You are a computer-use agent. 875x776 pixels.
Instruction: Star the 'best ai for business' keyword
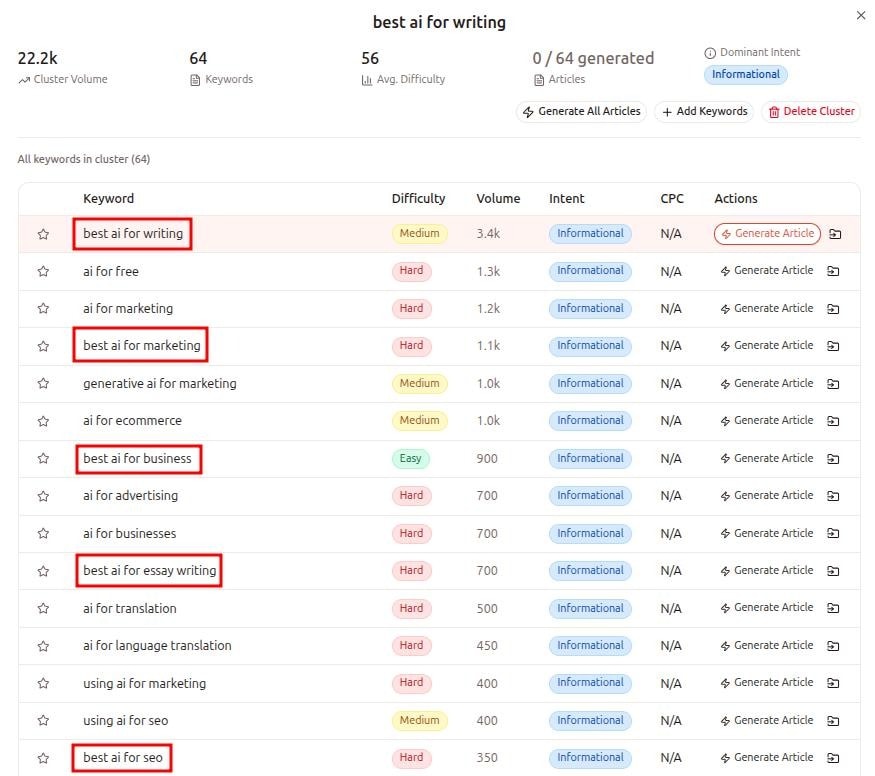coord(43,459)
